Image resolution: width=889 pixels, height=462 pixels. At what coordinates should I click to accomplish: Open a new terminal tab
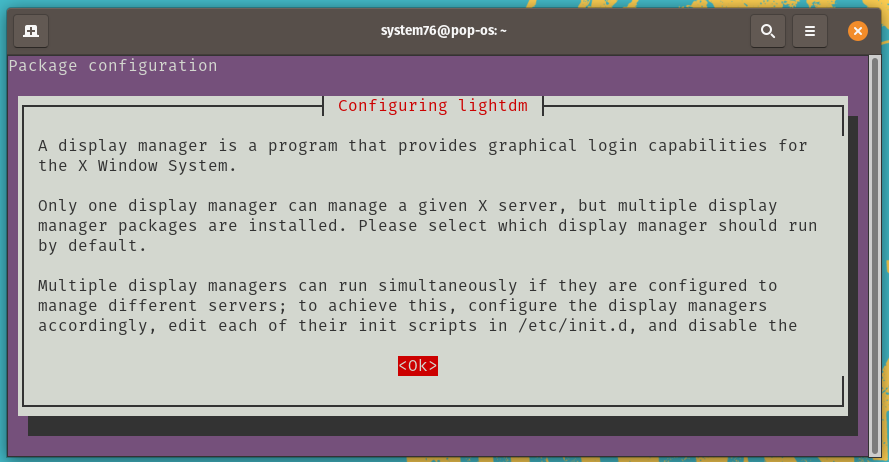[31, 31]
